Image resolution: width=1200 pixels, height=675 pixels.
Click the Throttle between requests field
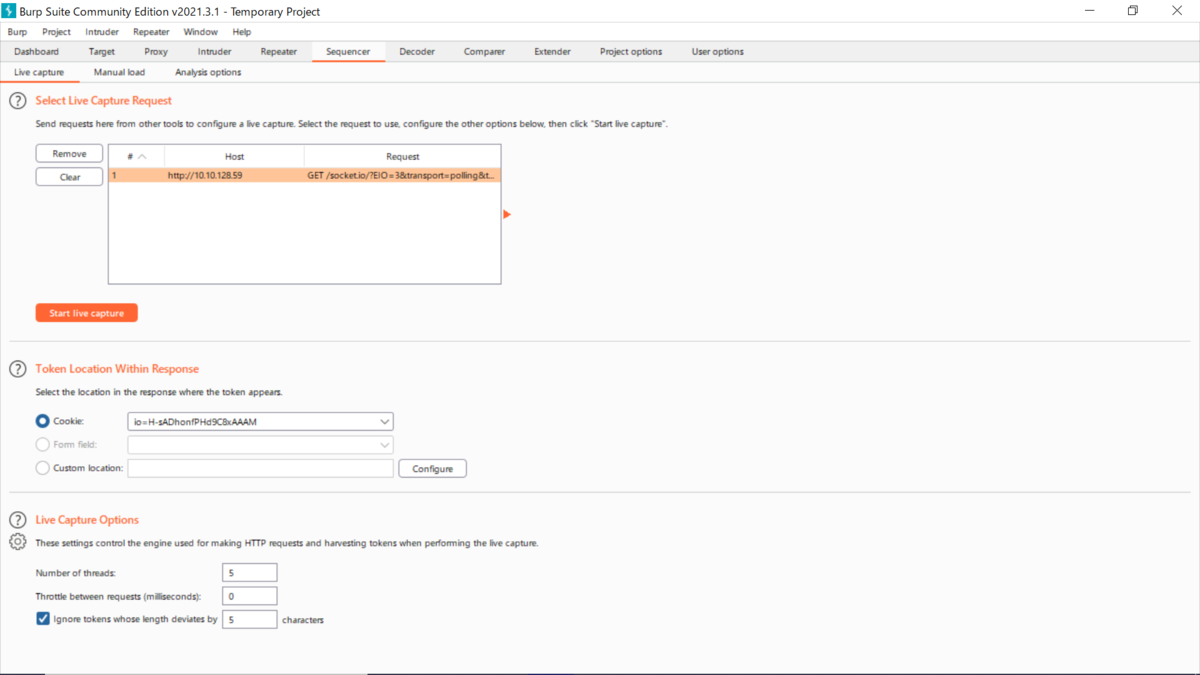[x=249, y=596]
